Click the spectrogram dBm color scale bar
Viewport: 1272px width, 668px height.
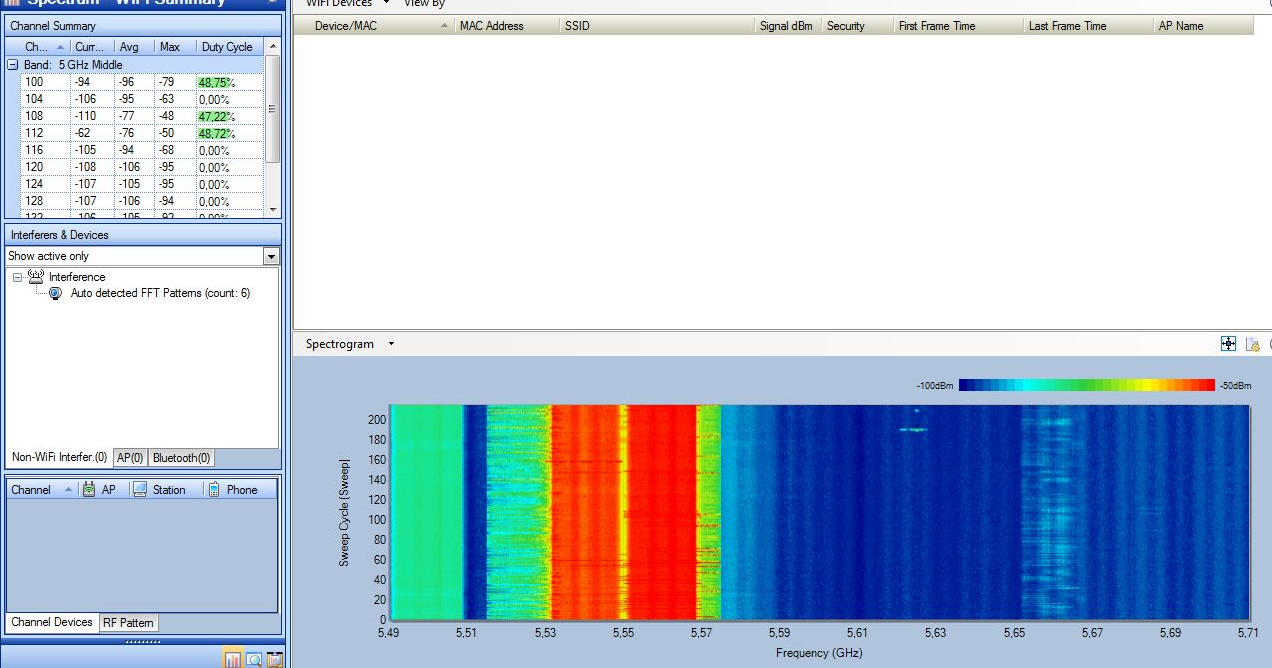point(1087,385)
